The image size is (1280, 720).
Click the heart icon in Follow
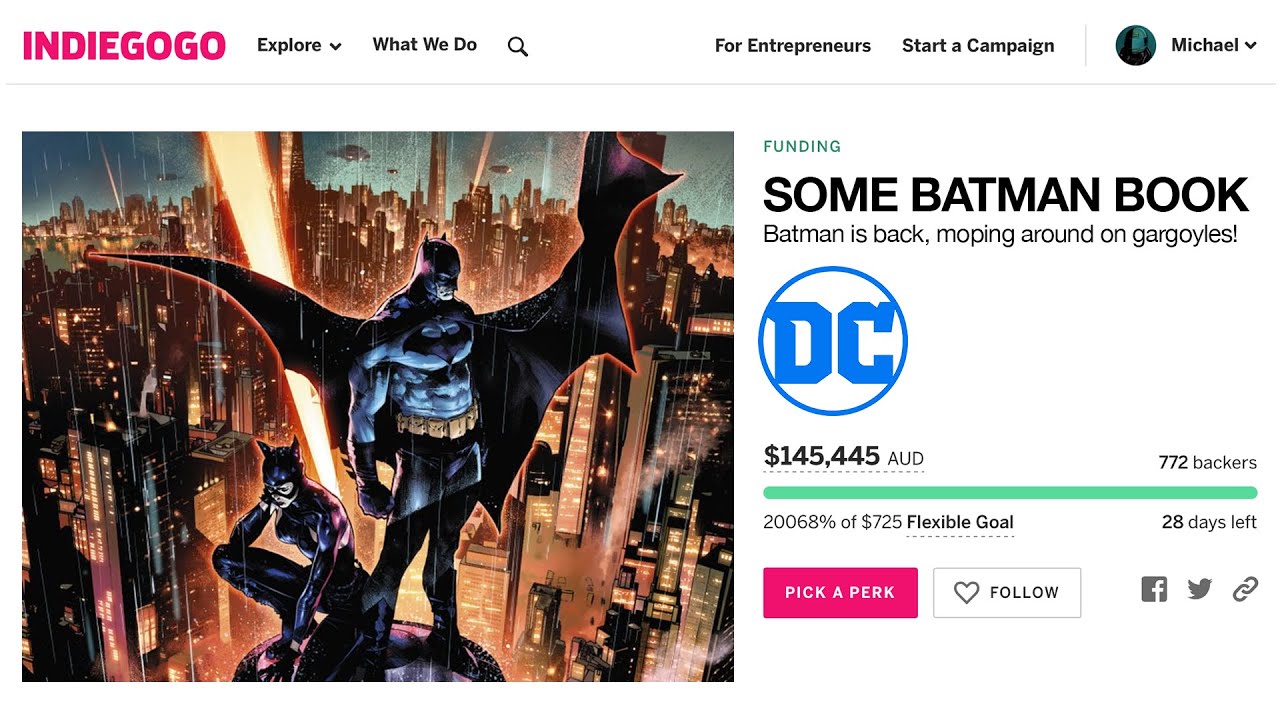click(x=966, y=593)
